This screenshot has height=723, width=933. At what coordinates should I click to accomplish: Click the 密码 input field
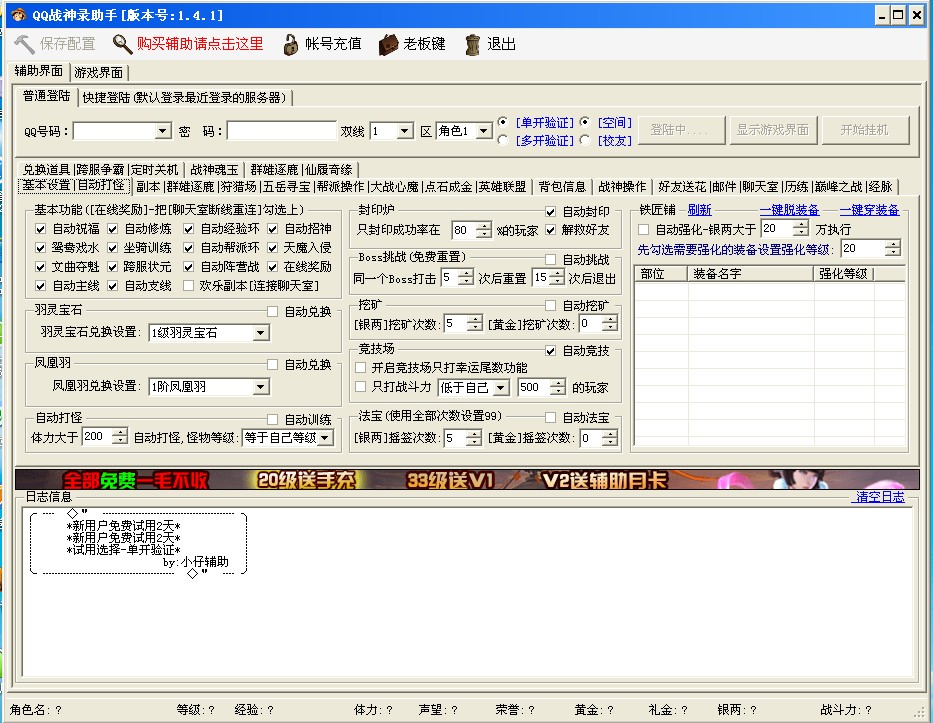click(281, 131)
